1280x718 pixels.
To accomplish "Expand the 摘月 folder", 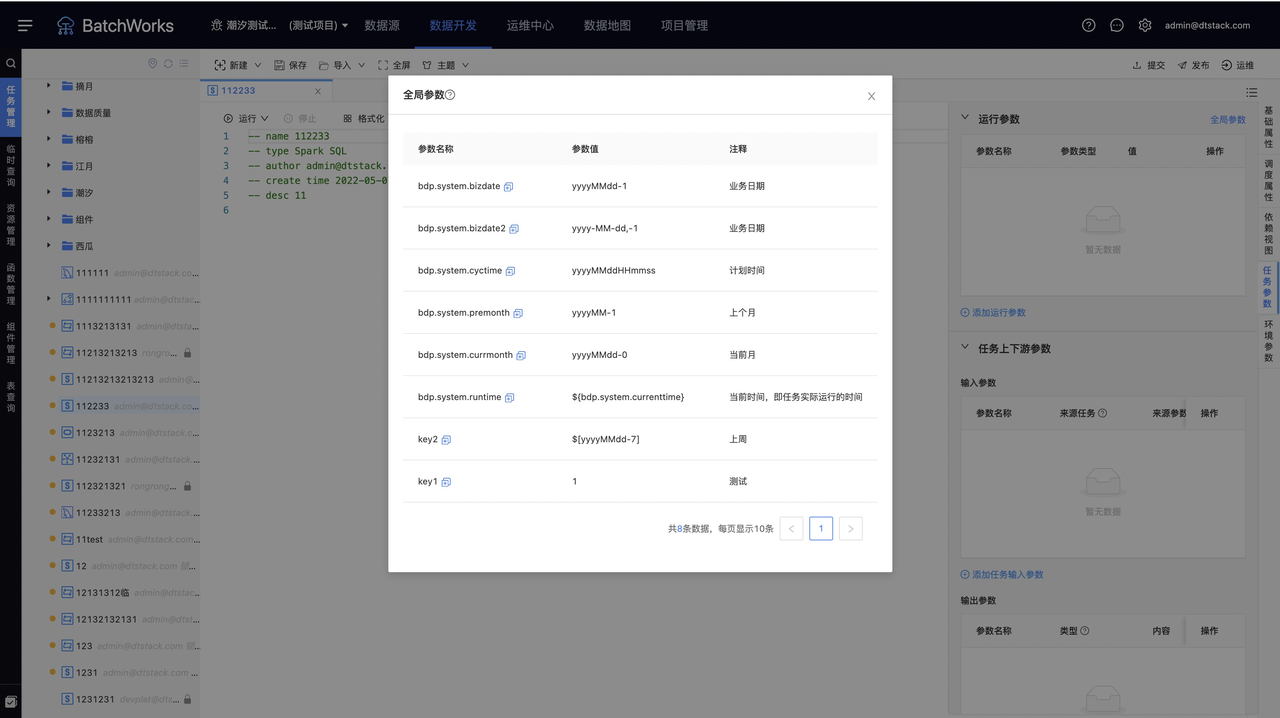I will tap(49, 86).
